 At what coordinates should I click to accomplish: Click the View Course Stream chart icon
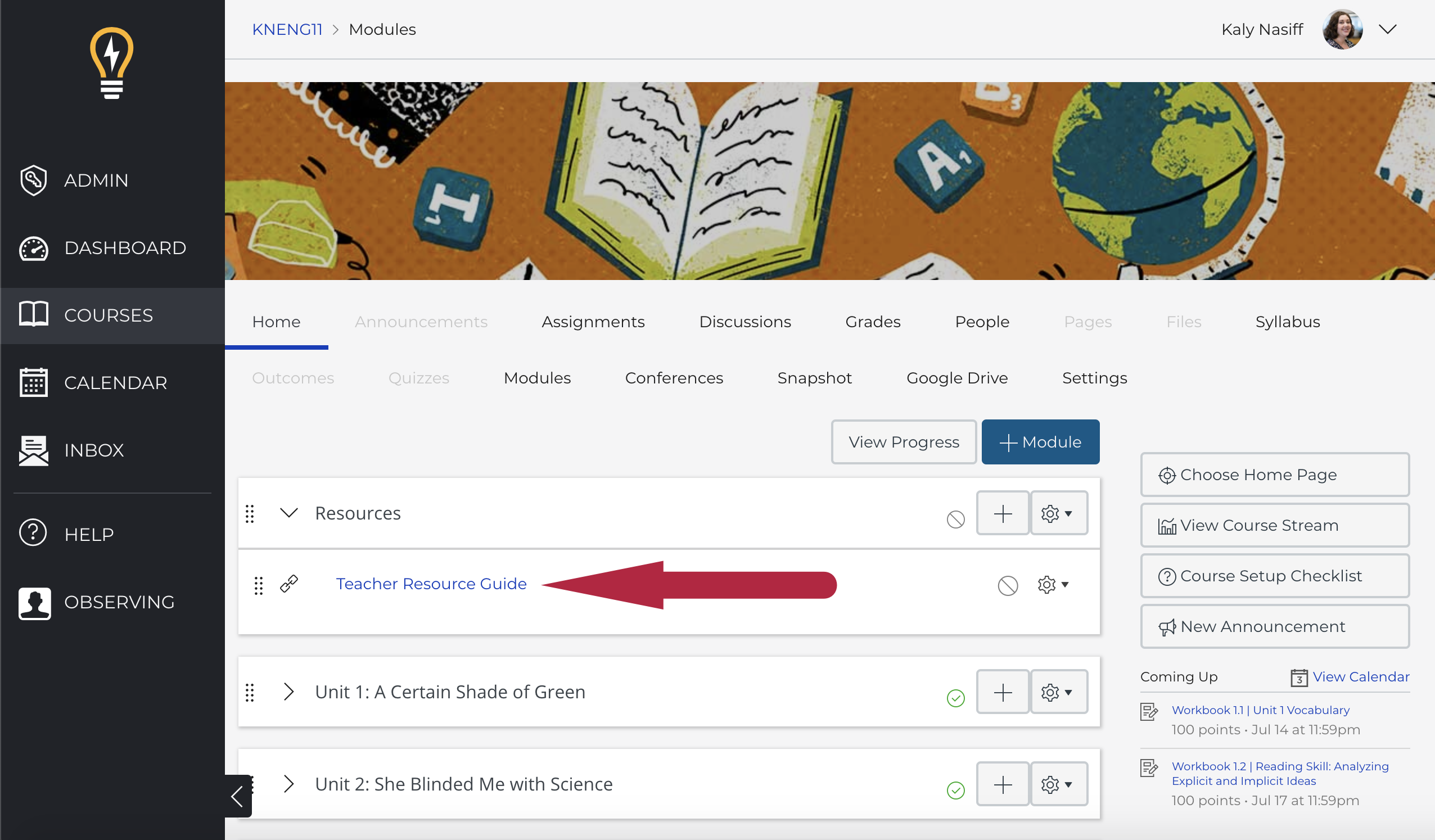point(1167,526)
